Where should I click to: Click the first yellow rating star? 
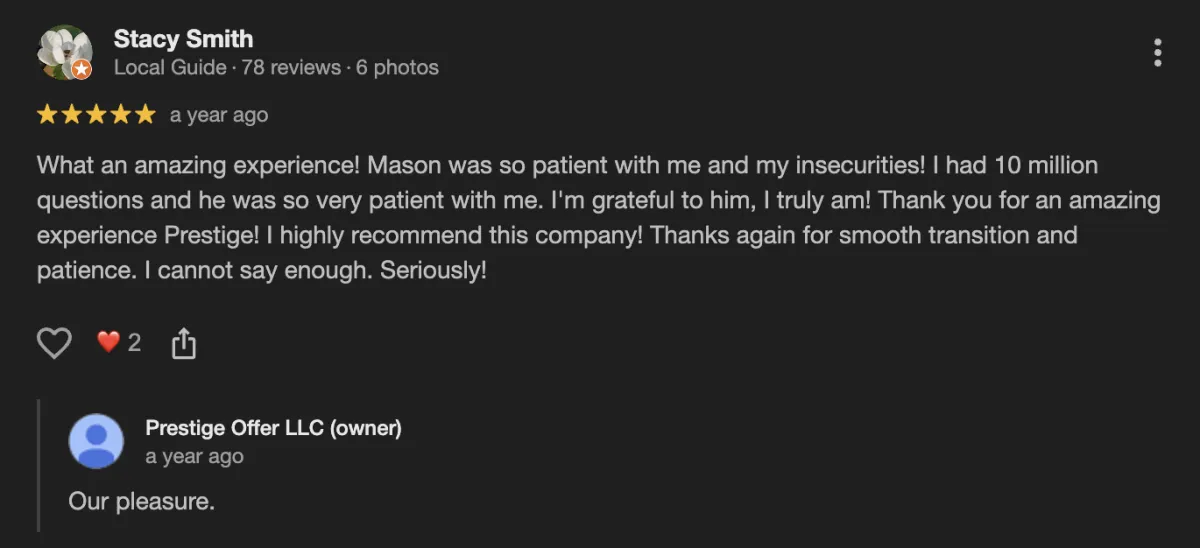47,115
